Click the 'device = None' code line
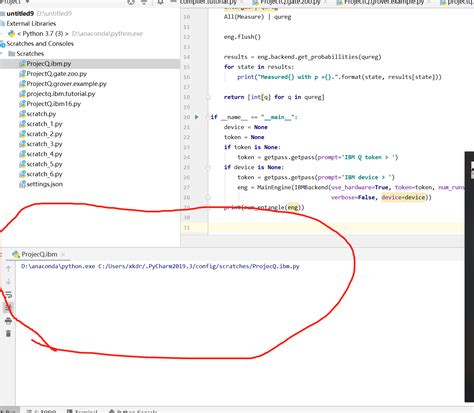The image size is (474, 413). (246, 127)
